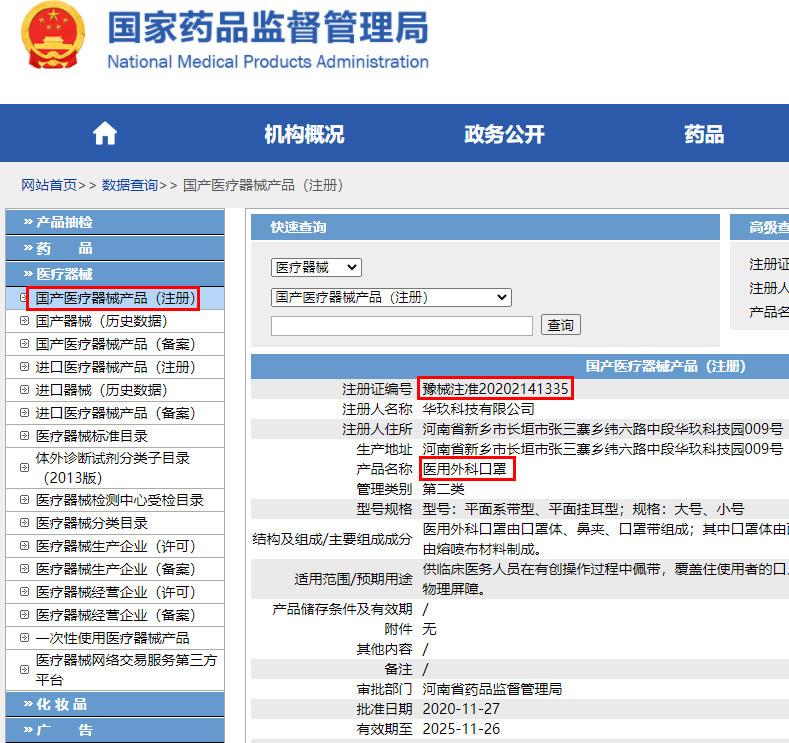
Task: Open the 国产医疗器械产品（注册） database dropdown
Action: [391, 297]
